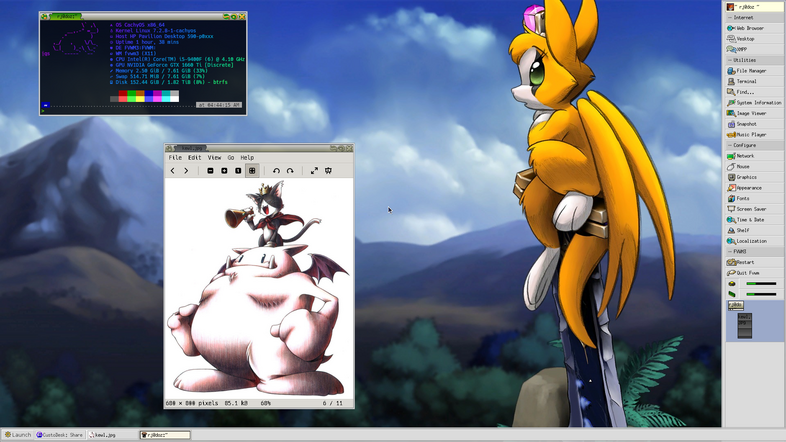786x442 pixels.
Task: Switch to terminal taskbar entry rj@doz
Action: click(165, 435)
